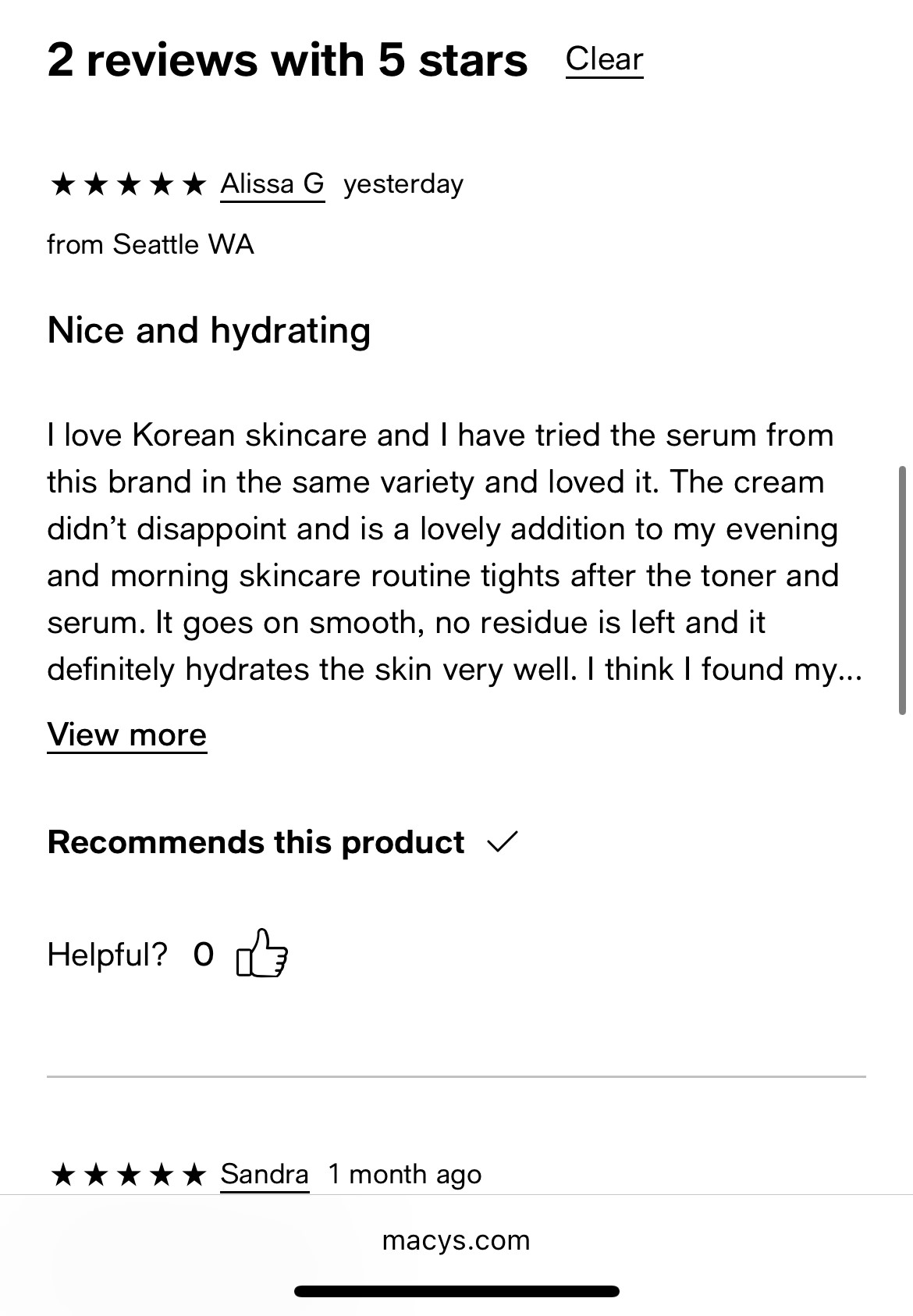Tap the home indicator bar
913x1316 pixels.
pyautogui.click(x=456, y=1291)
